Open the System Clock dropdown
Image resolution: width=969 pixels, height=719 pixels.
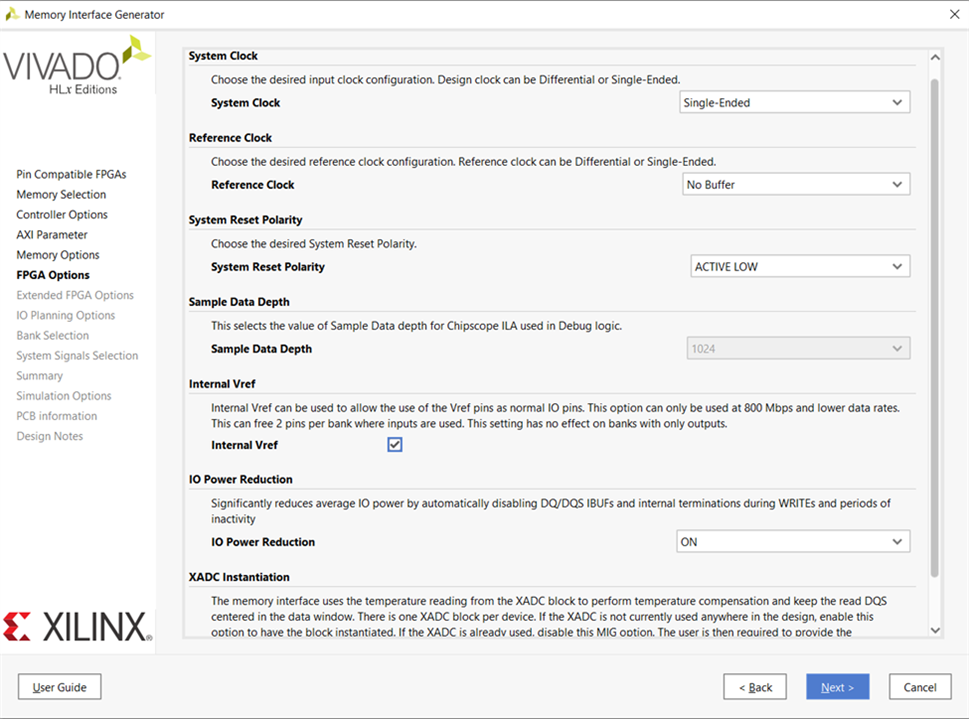pos(794,102)
